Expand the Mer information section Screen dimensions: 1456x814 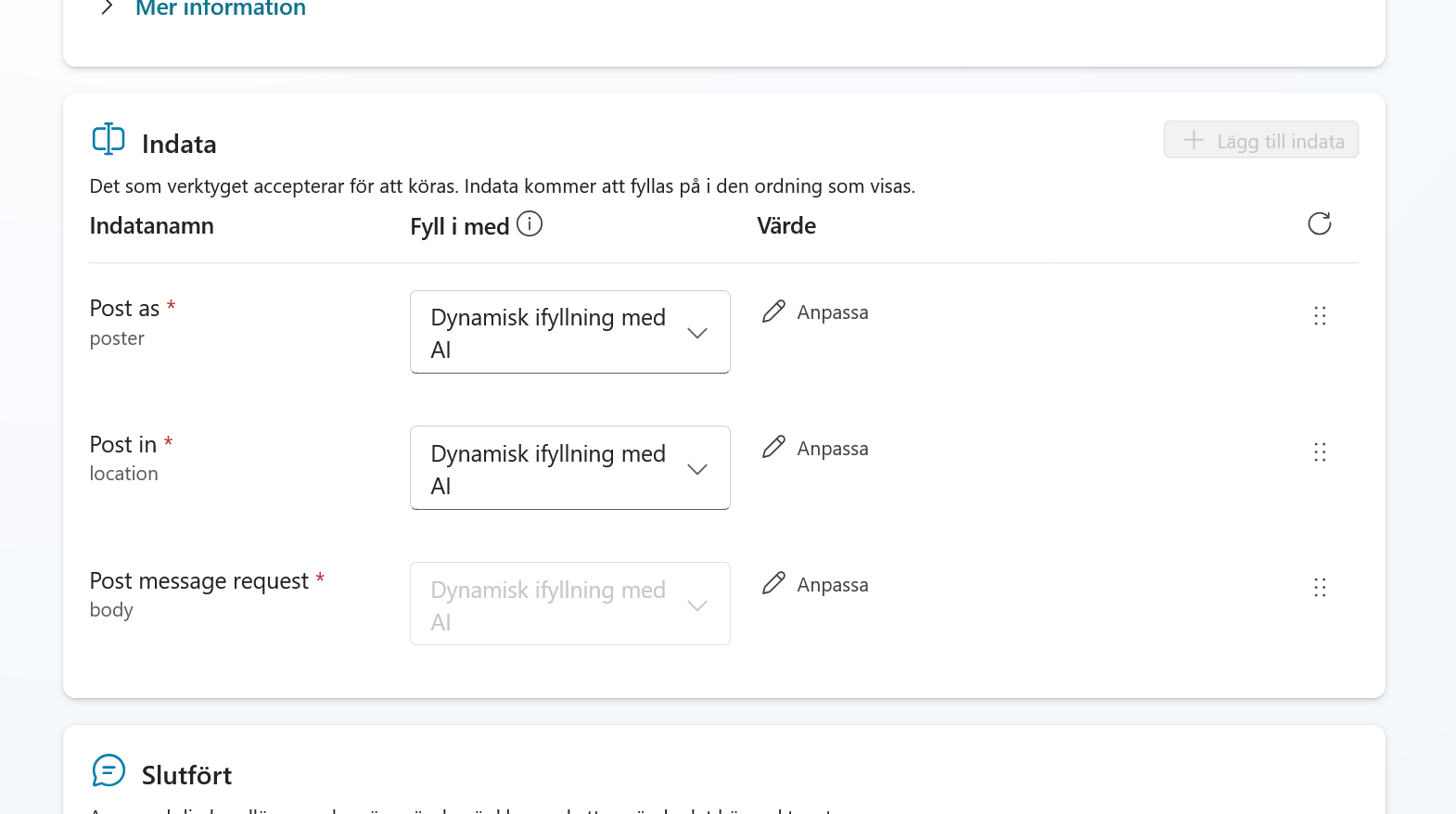(x=108, y=7)
